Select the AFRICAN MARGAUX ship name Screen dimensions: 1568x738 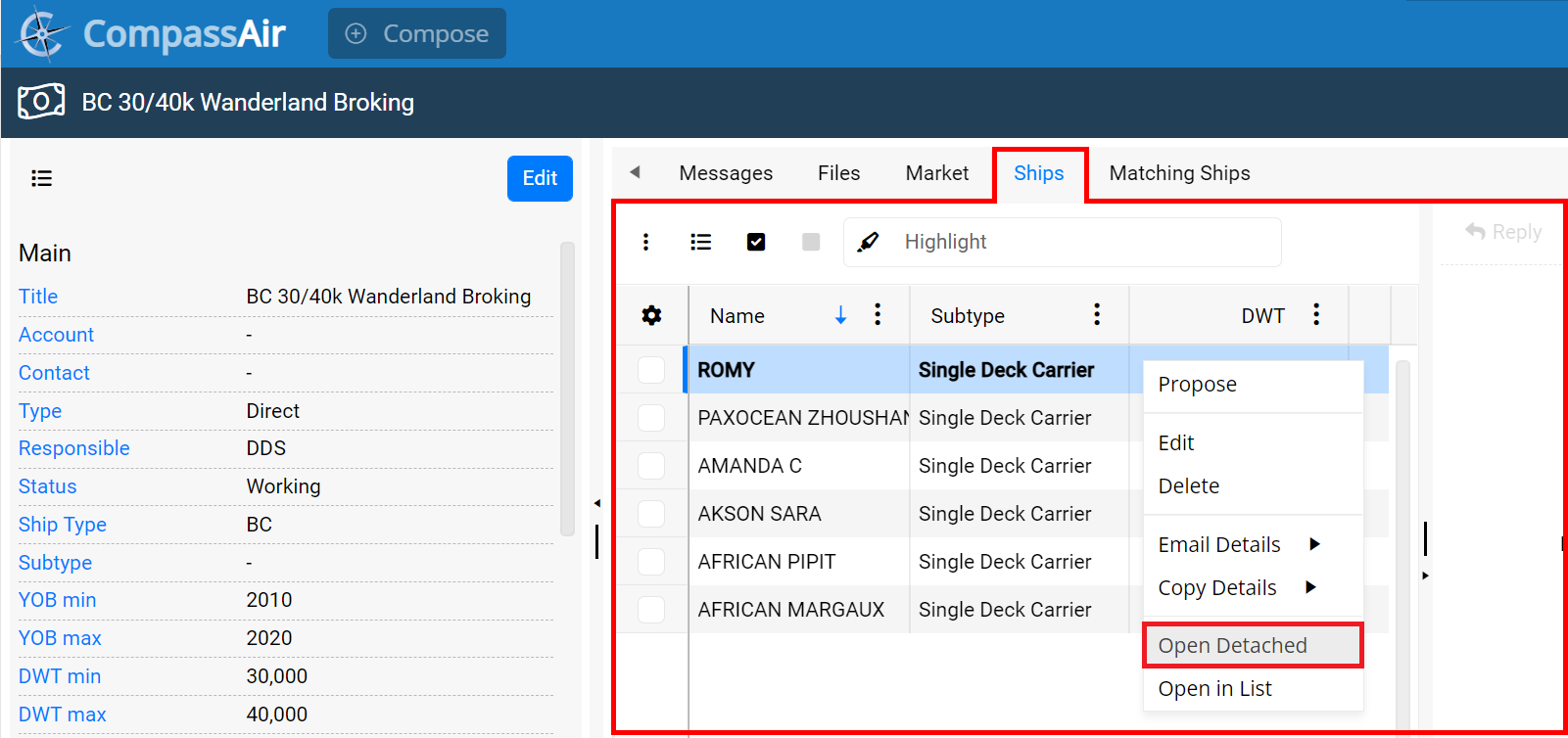[x=790, y=610]
